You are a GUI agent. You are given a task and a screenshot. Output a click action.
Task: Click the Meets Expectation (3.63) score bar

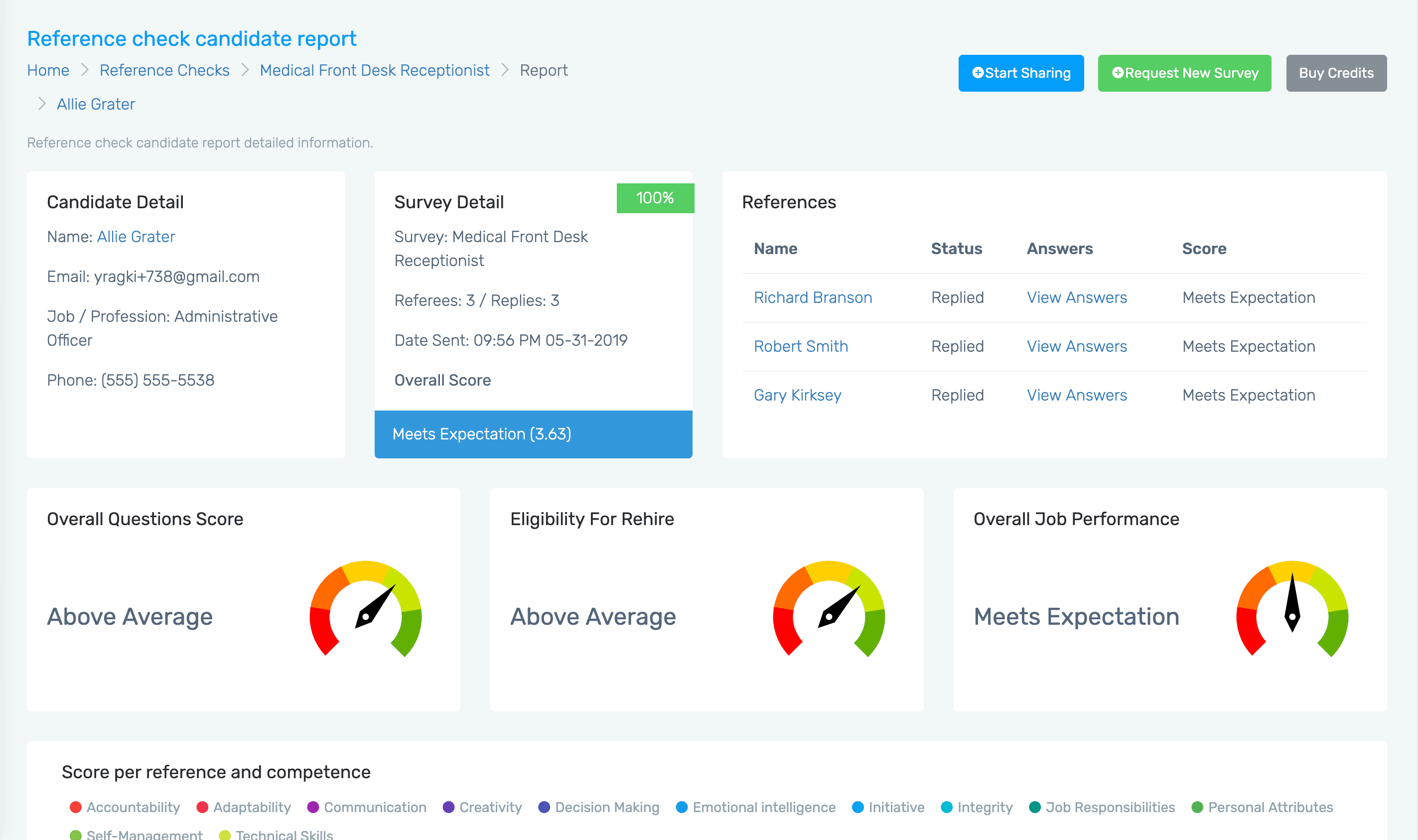[533, 434]
